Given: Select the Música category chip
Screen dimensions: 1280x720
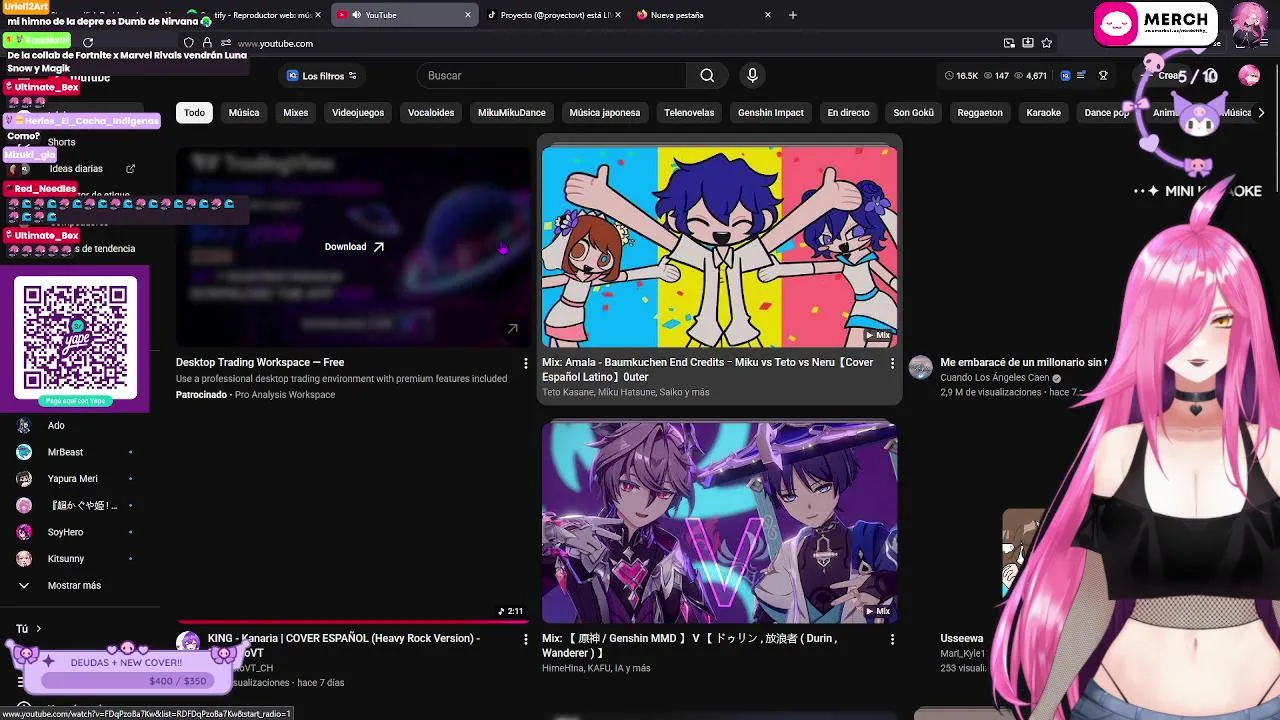Looking at the screenshot, I should coord(244,113).
